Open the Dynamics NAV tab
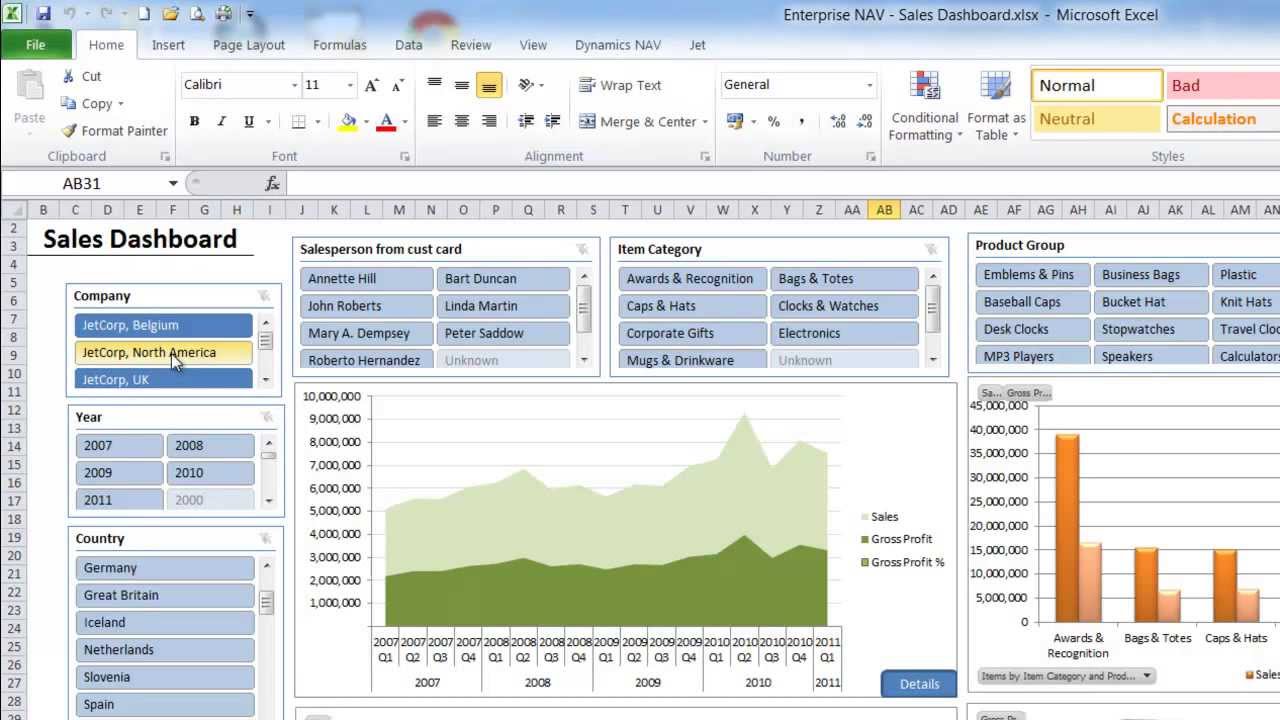 618,45
